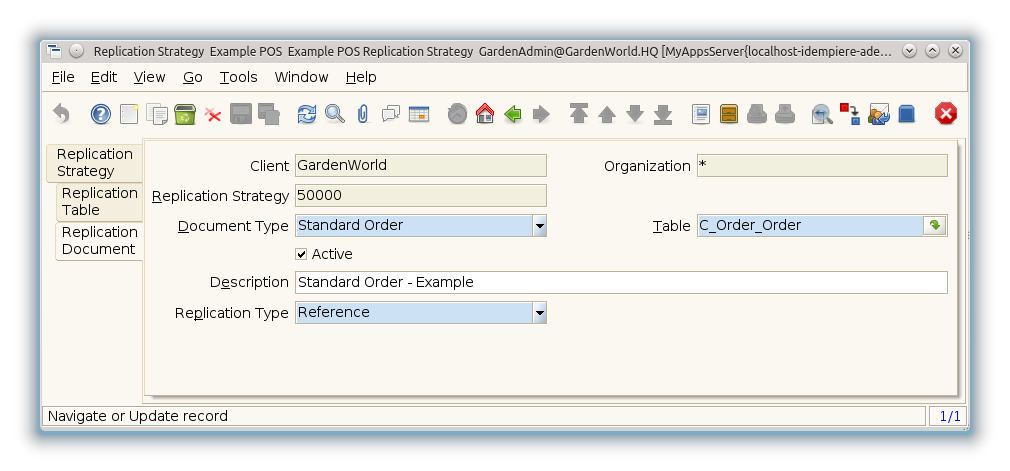Click the Delete record red X icon
Screen dimensions: 1010x471
coord(213,114)
